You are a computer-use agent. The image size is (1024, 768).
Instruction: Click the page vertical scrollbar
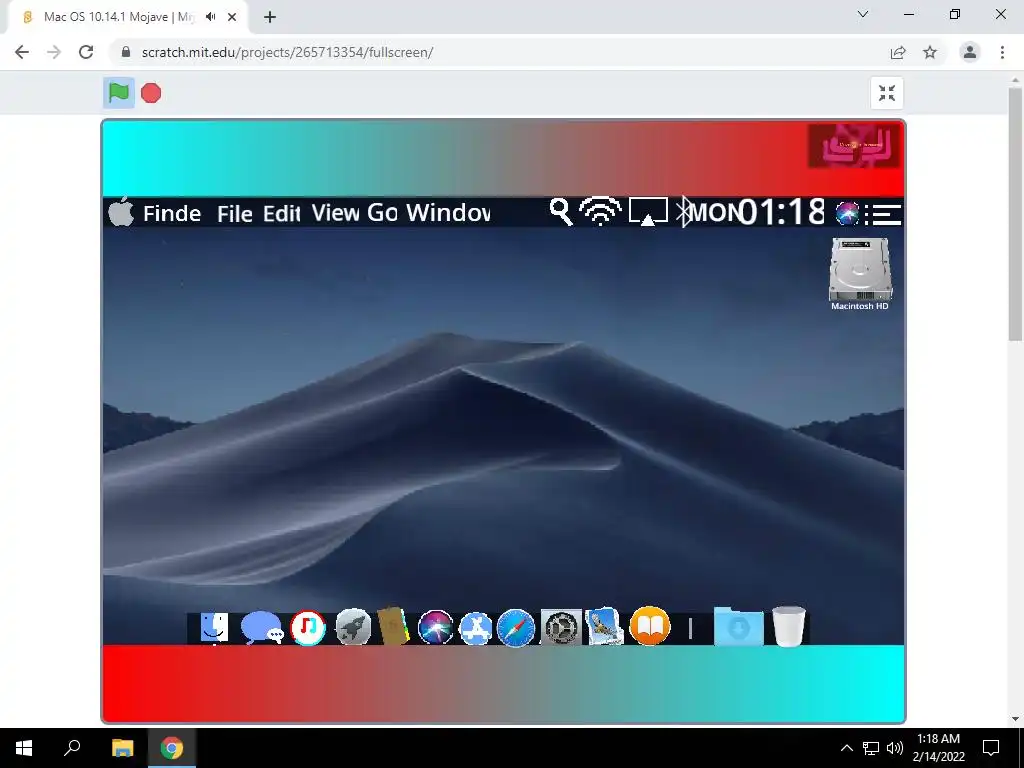1015,214
